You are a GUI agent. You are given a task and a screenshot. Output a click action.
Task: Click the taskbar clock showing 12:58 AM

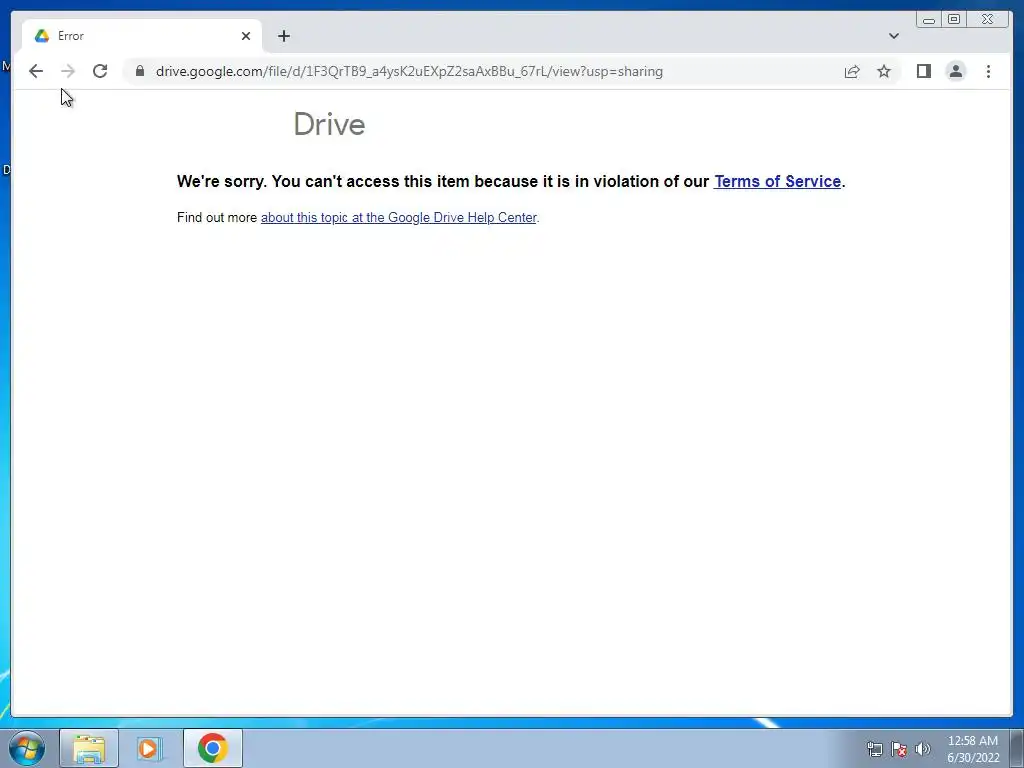(973, 749)
